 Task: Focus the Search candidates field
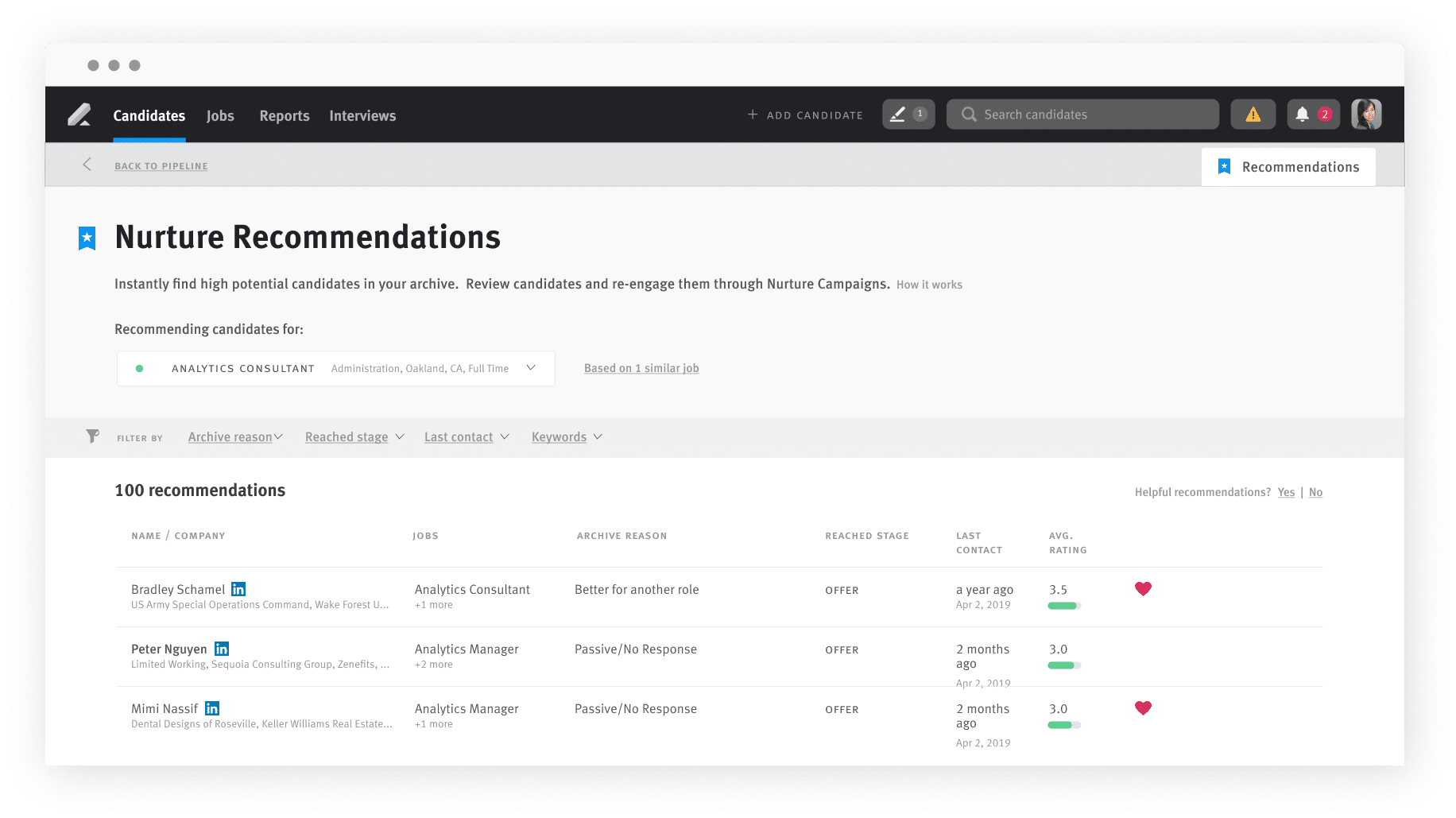pyautogui.click(x=1082, y=114)
